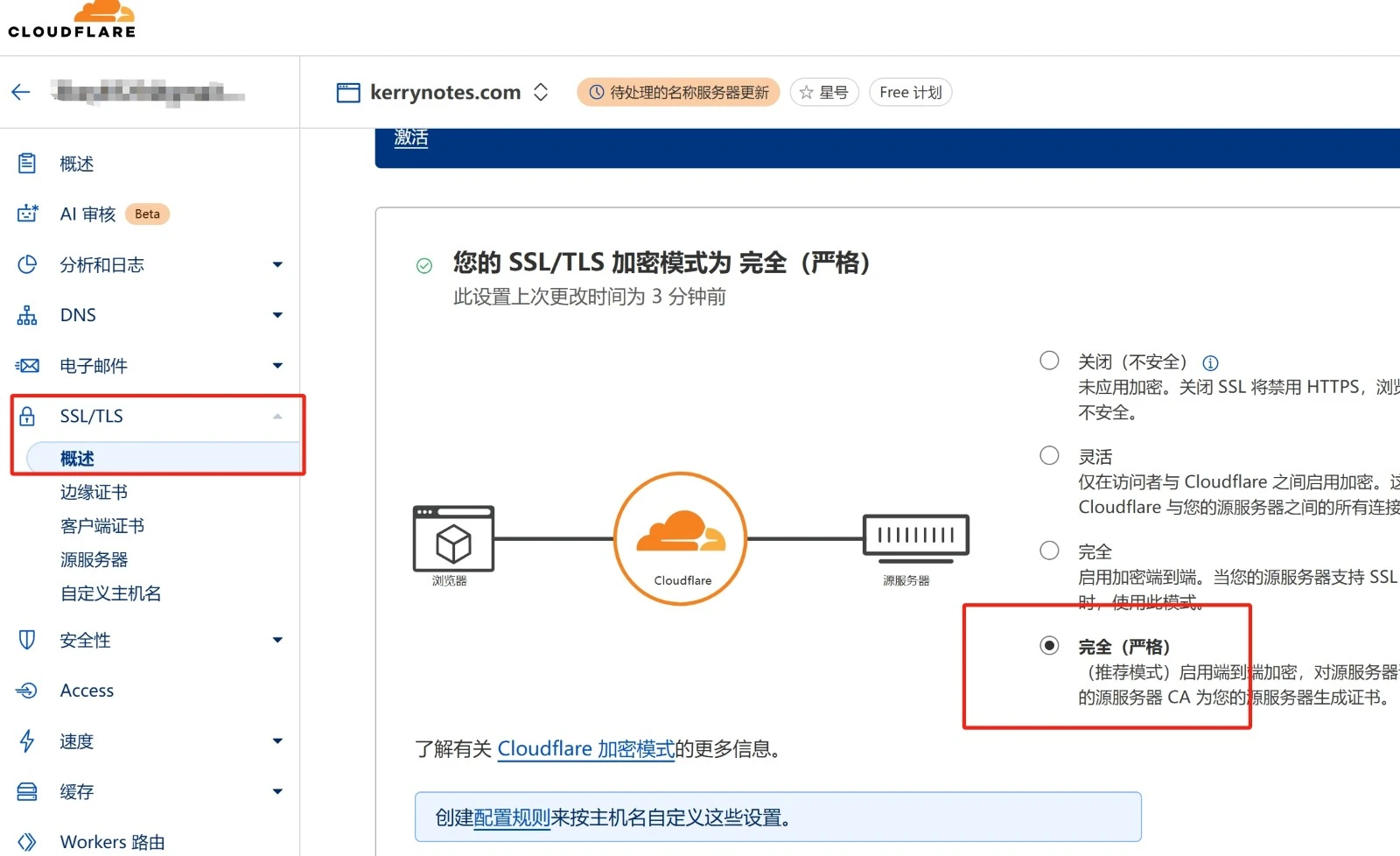Select the 灵活 encryption mode radio

[1049, 455]
